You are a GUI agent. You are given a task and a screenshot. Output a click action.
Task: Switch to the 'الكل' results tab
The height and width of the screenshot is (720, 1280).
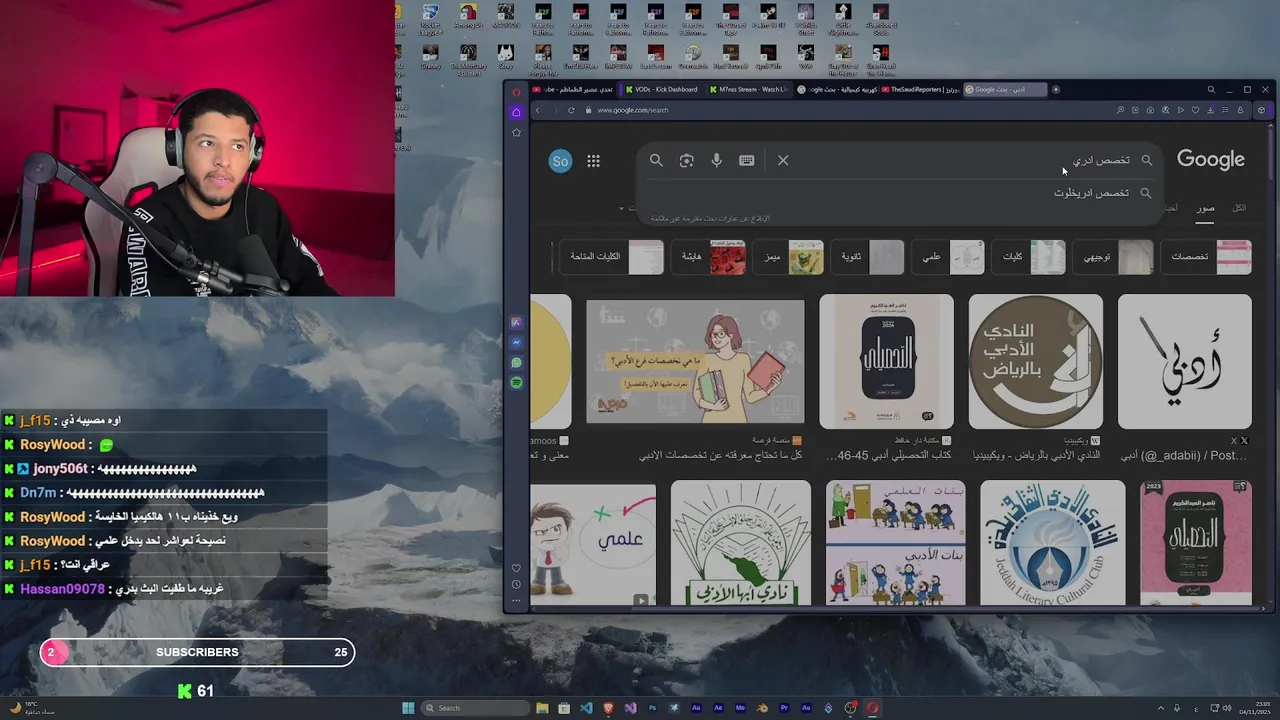(1239, 208)
